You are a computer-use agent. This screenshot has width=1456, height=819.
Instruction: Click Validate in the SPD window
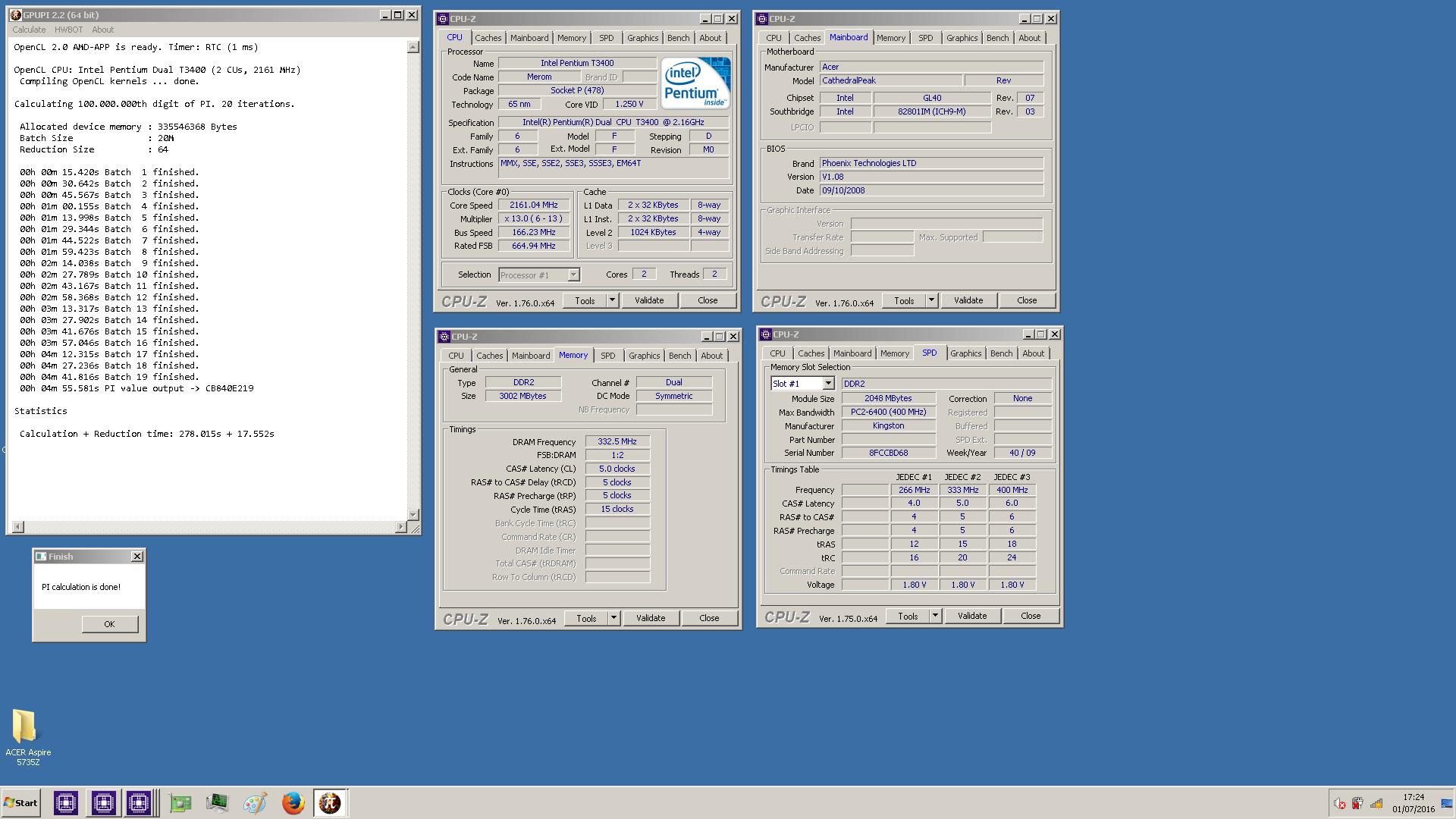point(972,616)
